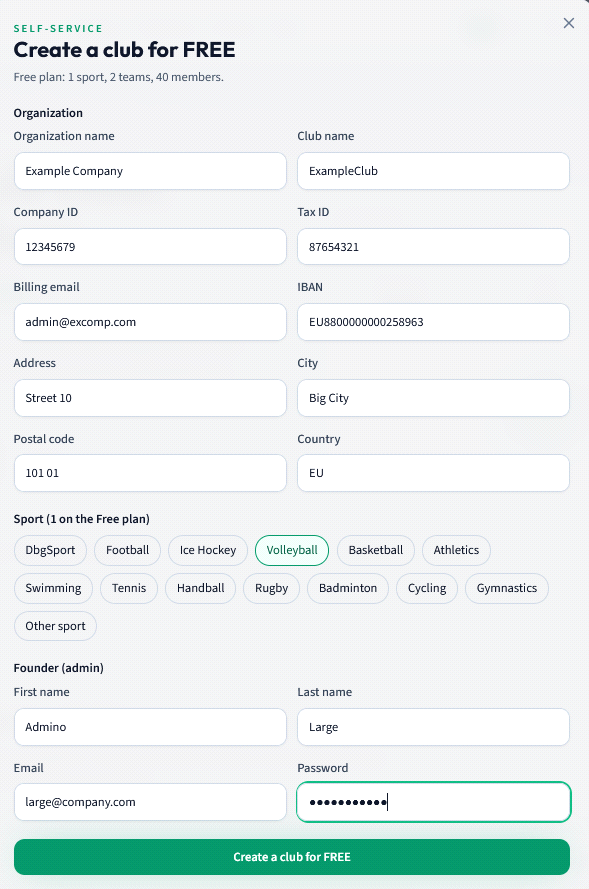The image size is (589, 889).
Task: Click the Create a club for FREE button
Action: pos(292,857)
